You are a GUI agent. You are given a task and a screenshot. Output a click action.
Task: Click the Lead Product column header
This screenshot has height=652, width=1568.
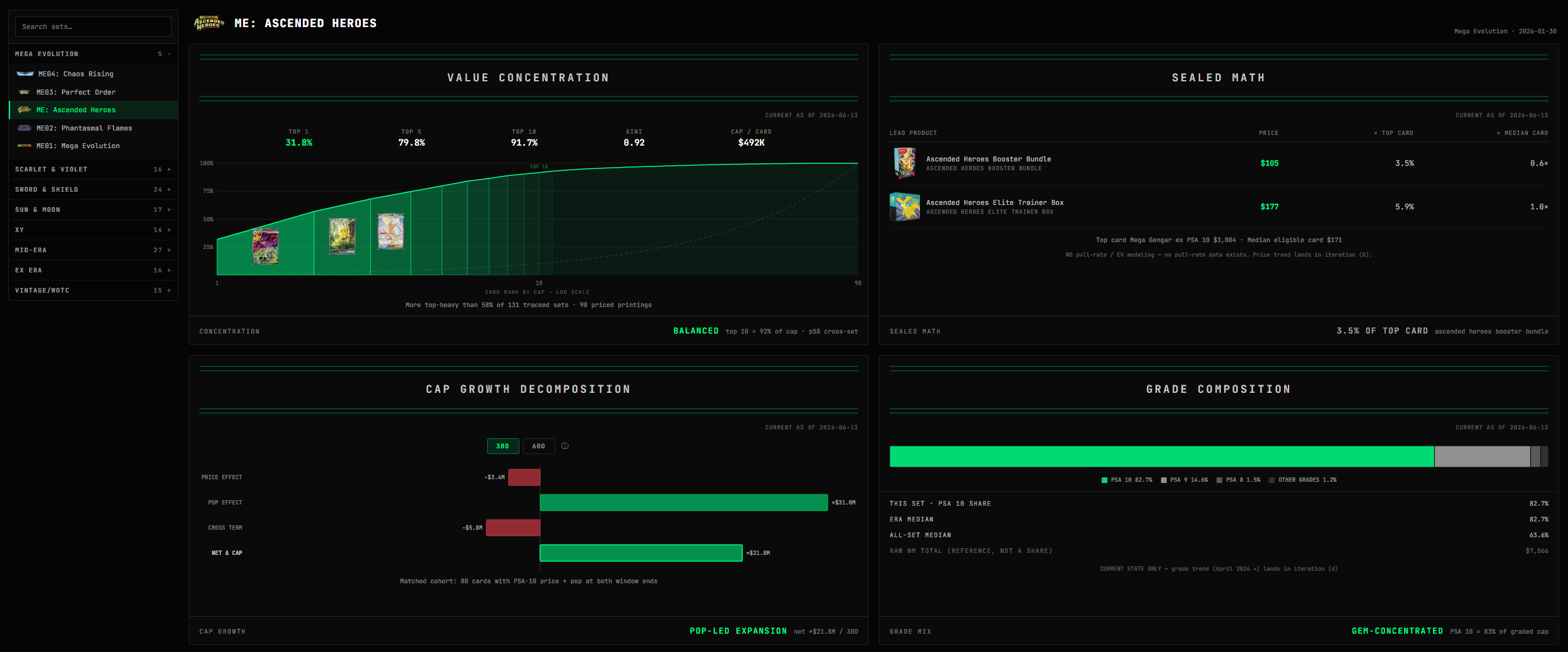pos(913,133)
